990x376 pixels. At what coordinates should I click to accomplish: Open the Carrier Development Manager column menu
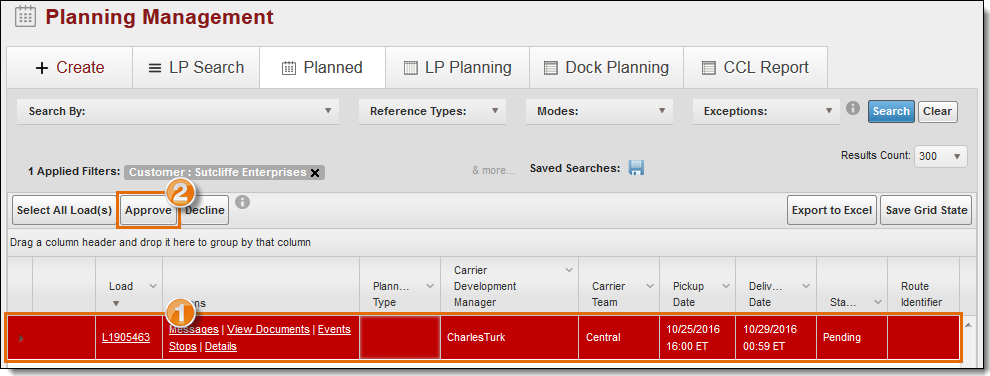(568, 270)
